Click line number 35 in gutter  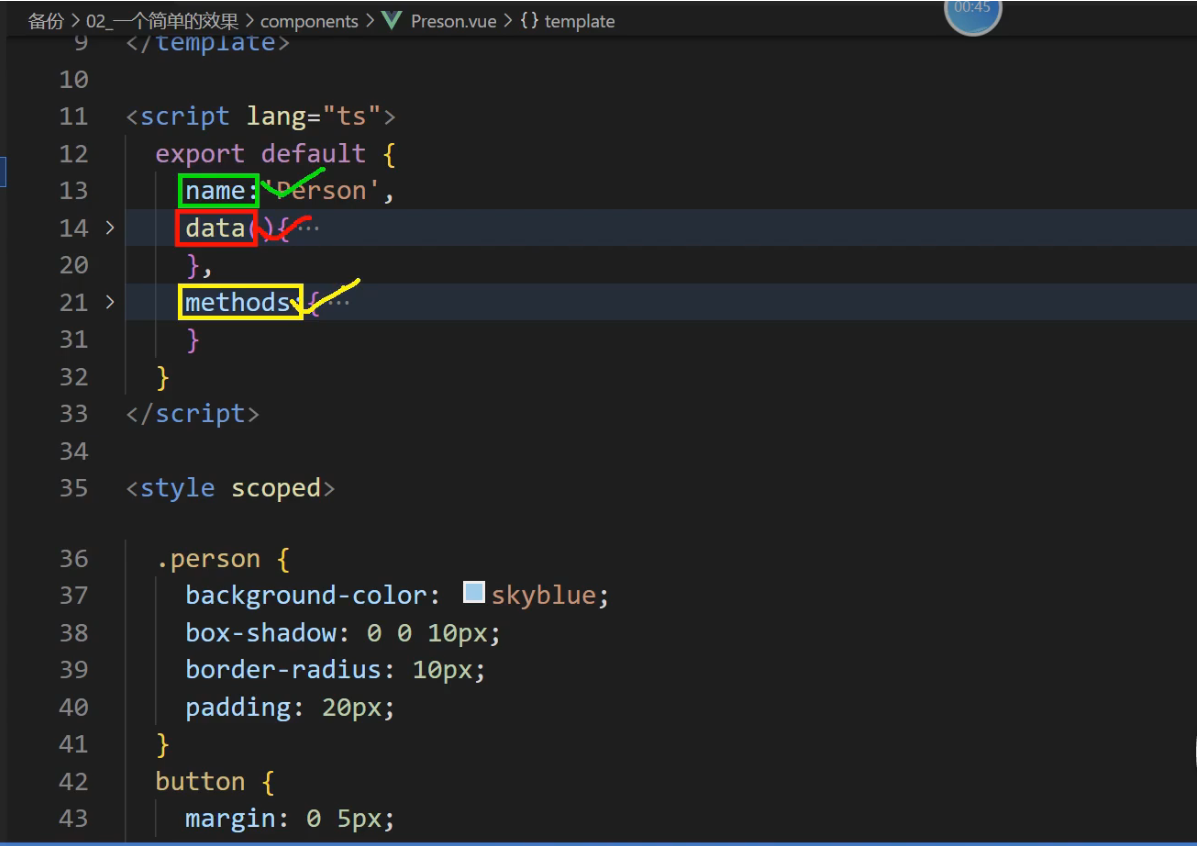point(73,488)
